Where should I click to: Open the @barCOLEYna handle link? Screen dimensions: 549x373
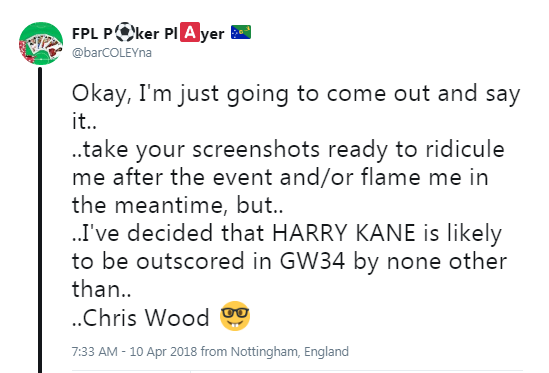point(112,53)
